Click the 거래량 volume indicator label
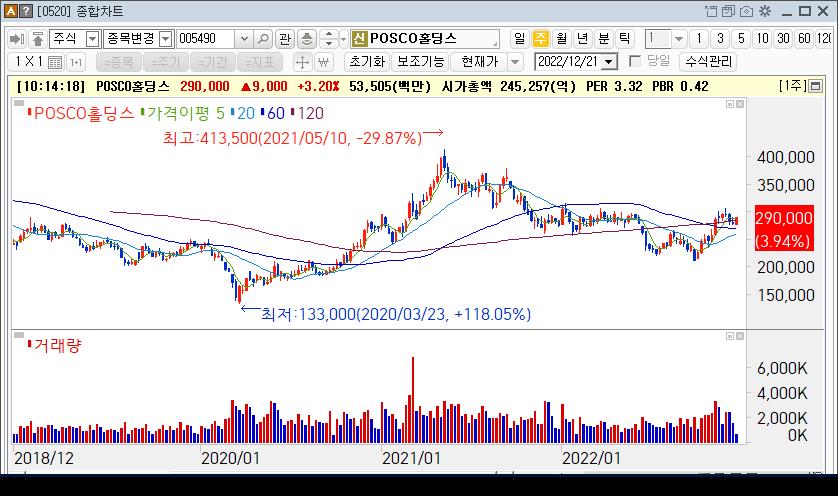The image size is (838, 496). (57, 345)
